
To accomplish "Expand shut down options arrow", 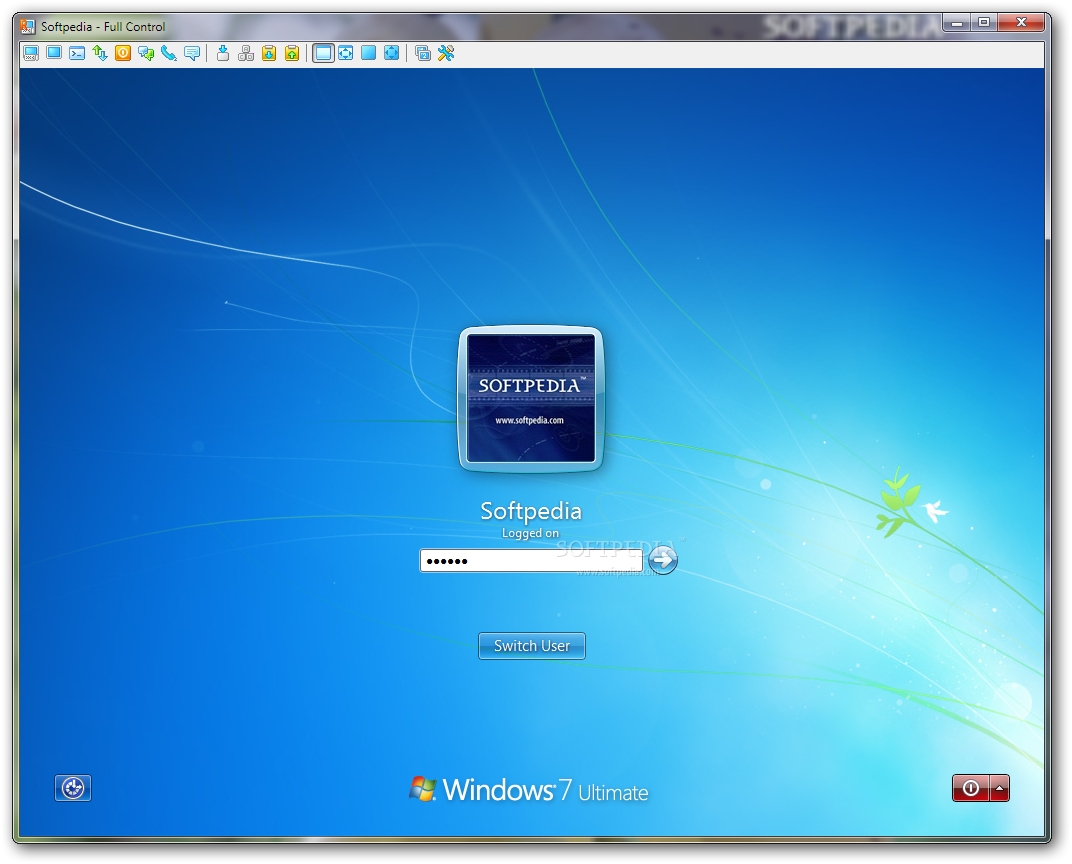I will point(1000,788).
